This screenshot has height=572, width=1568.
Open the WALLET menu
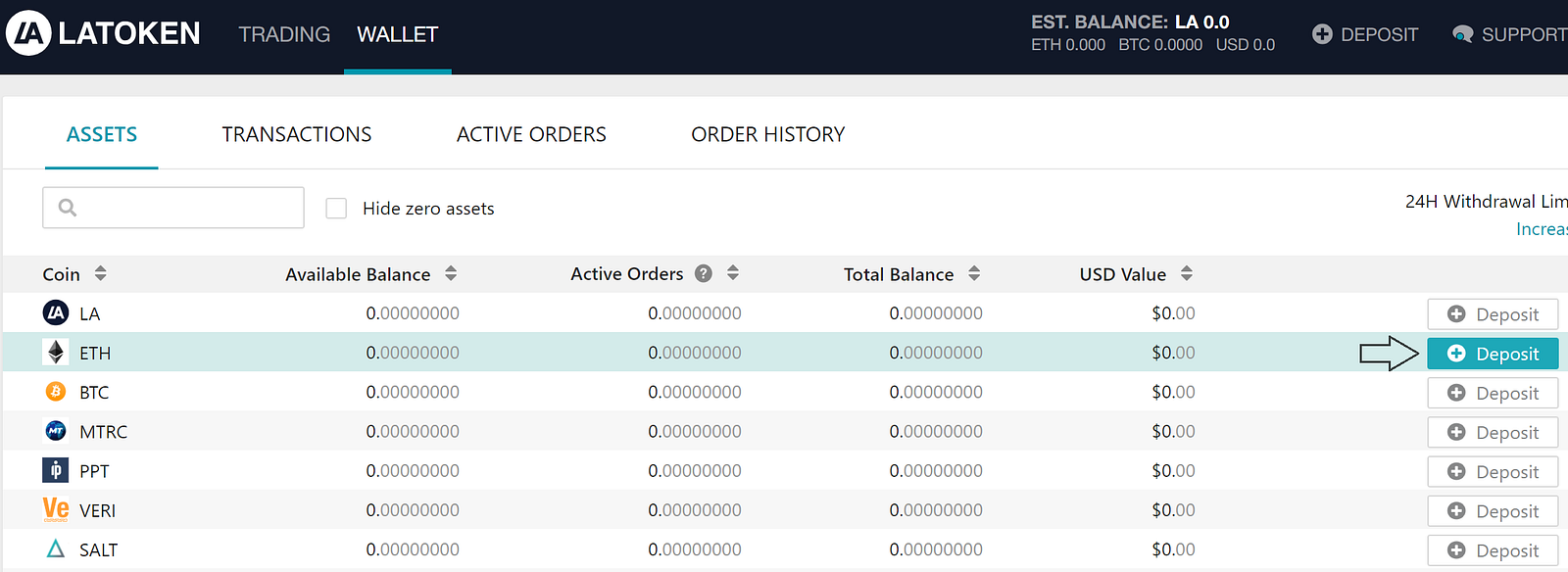click(x=397, y=34)
